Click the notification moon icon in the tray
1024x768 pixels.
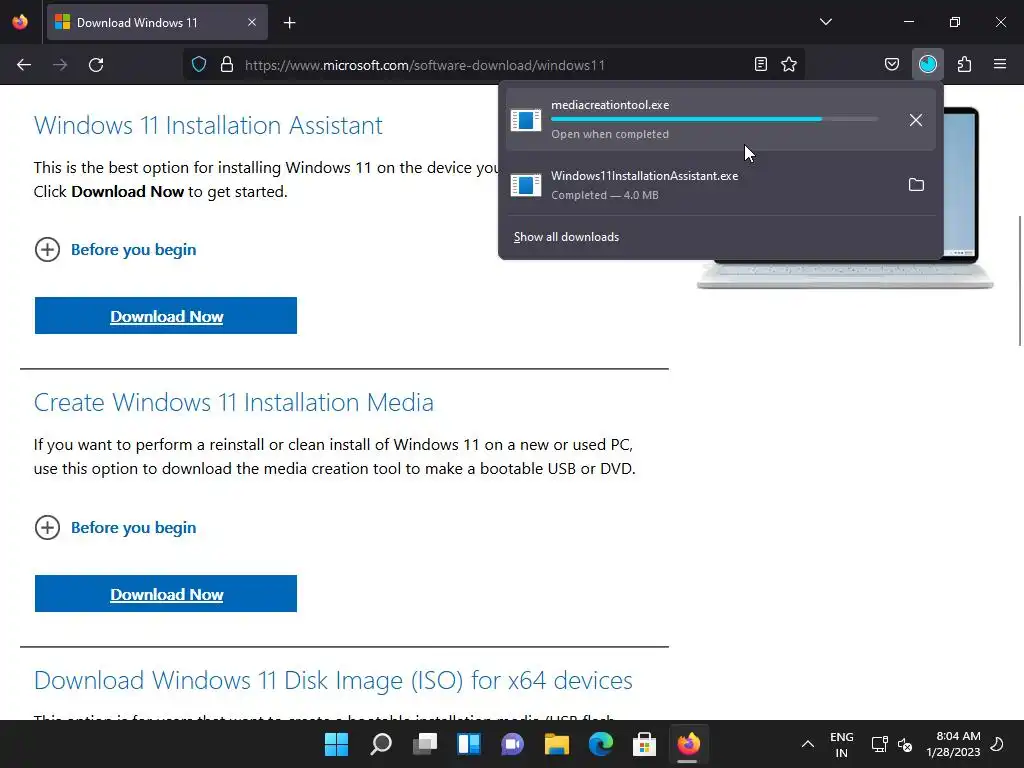pos(997,744)
